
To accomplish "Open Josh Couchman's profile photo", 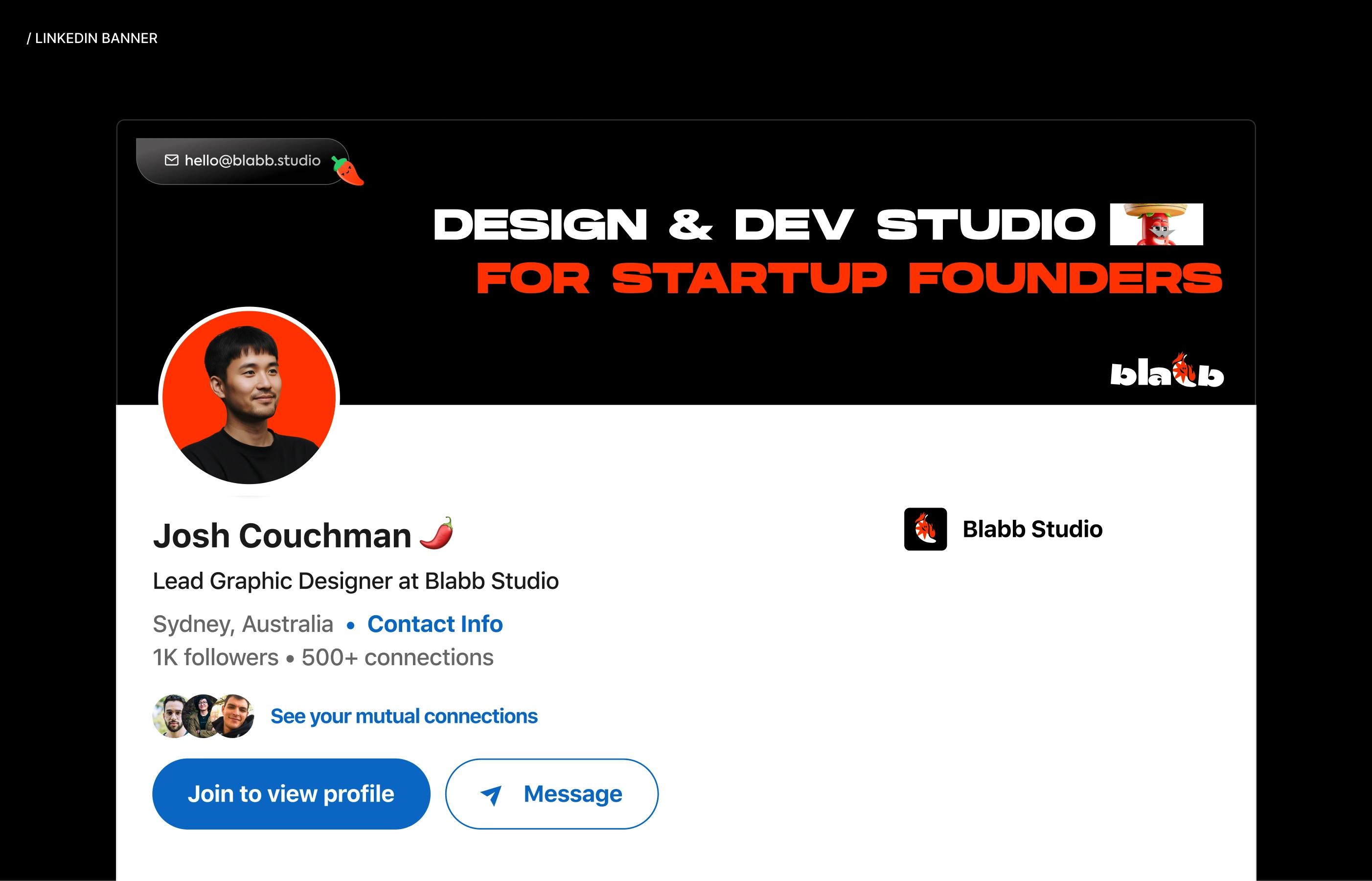I will (249, 397).
